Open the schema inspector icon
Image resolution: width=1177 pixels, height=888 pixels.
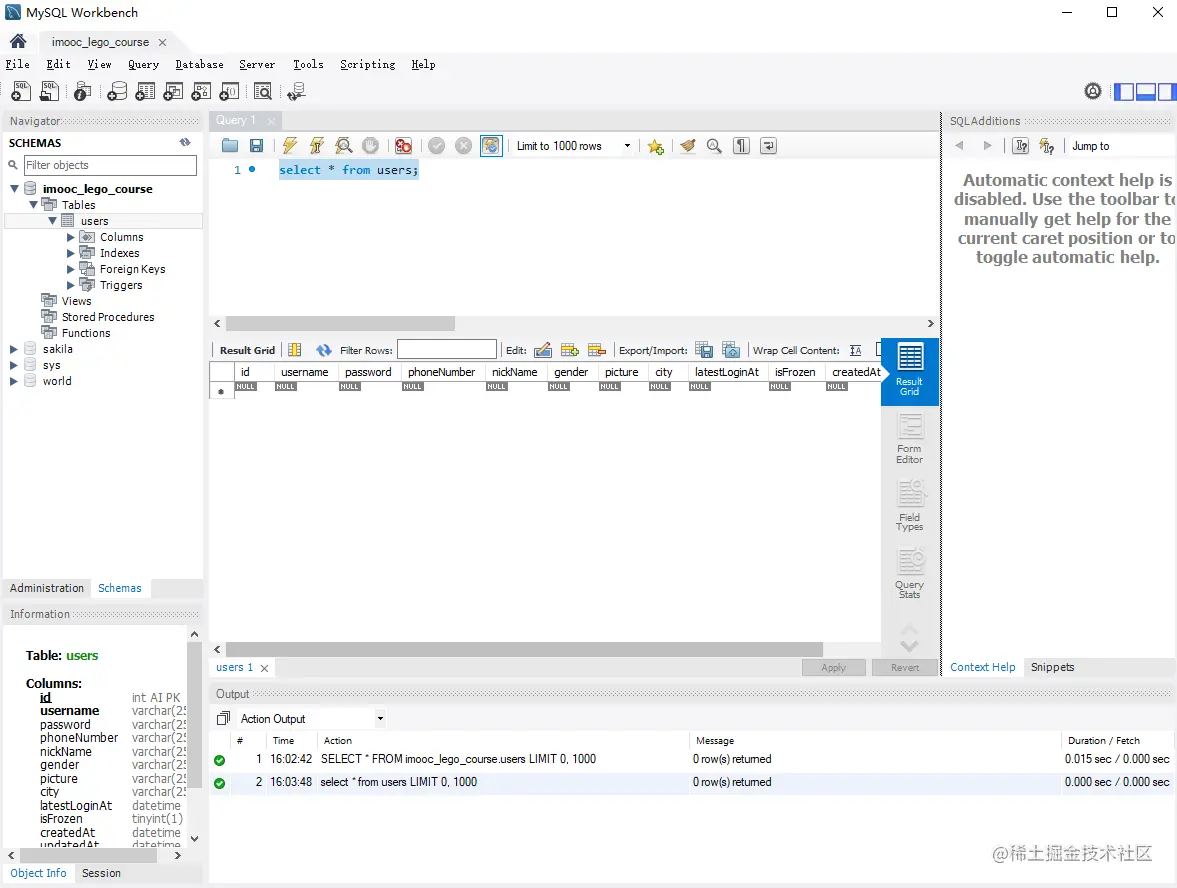click(83, 92)
